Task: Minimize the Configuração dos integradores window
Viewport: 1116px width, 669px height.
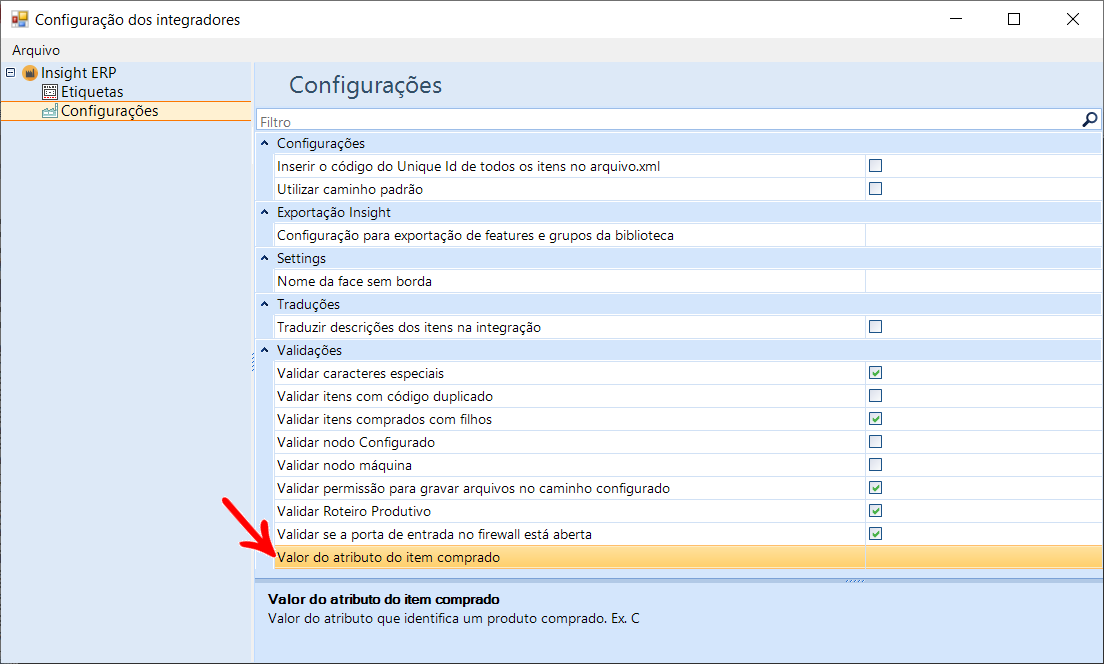Action: [956, 19]
